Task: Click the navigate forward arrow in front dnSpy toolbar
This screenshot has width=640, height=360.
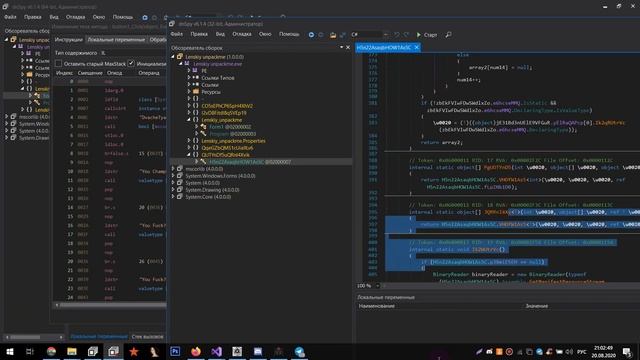Action: tap(321, 35)
